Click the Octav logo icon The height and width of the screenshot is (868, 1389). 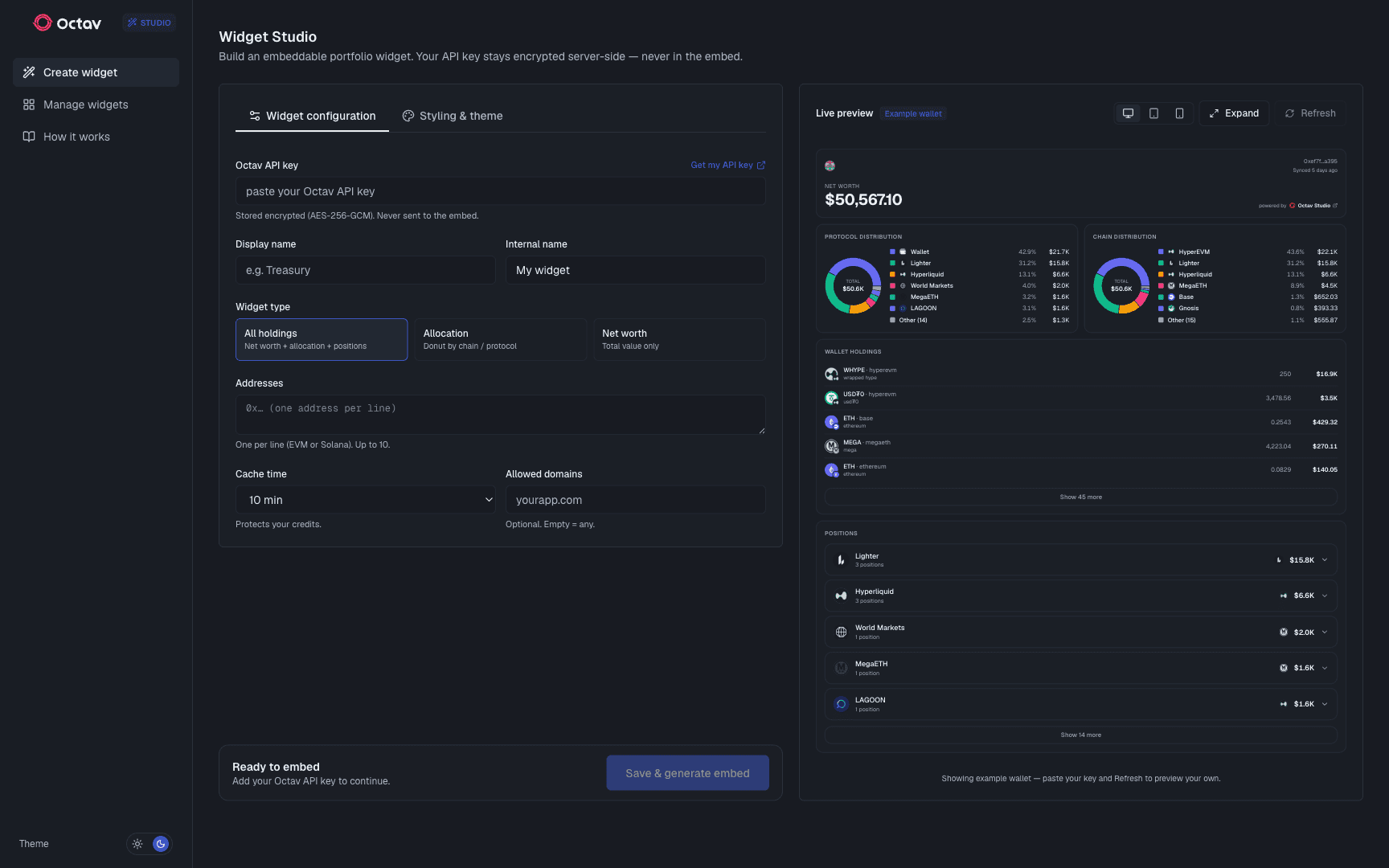43,23
